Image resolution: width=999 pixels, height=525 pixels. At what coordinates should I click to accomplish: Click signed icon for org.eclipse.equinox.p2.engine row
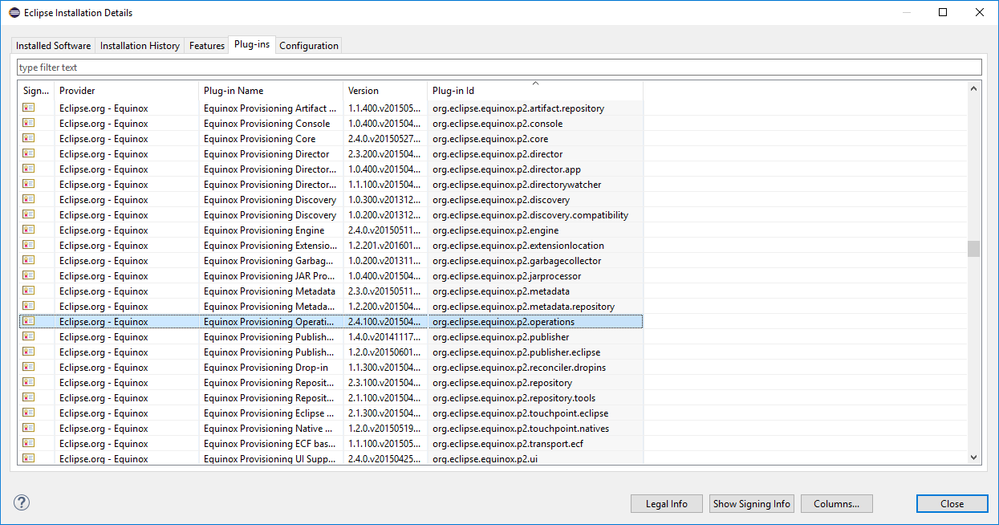[28, 230]
